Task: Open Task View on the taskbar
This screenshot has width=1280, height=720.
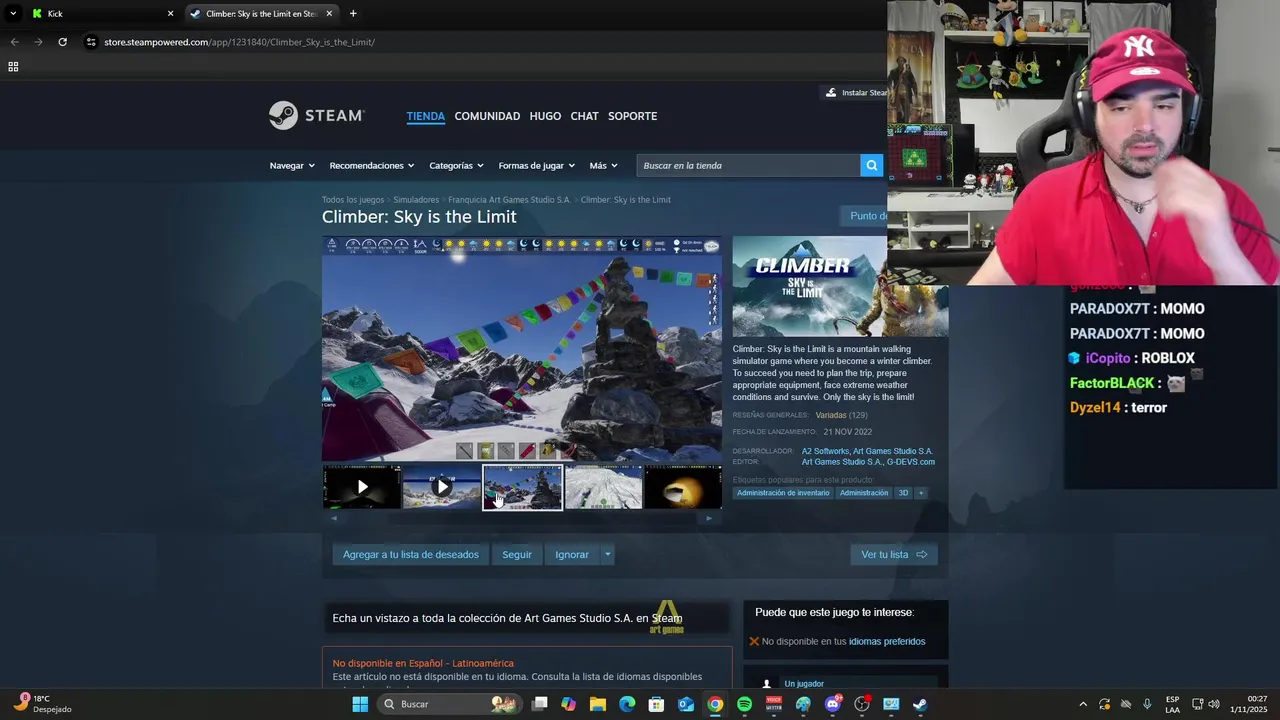Action: click(x=540, y=704)
